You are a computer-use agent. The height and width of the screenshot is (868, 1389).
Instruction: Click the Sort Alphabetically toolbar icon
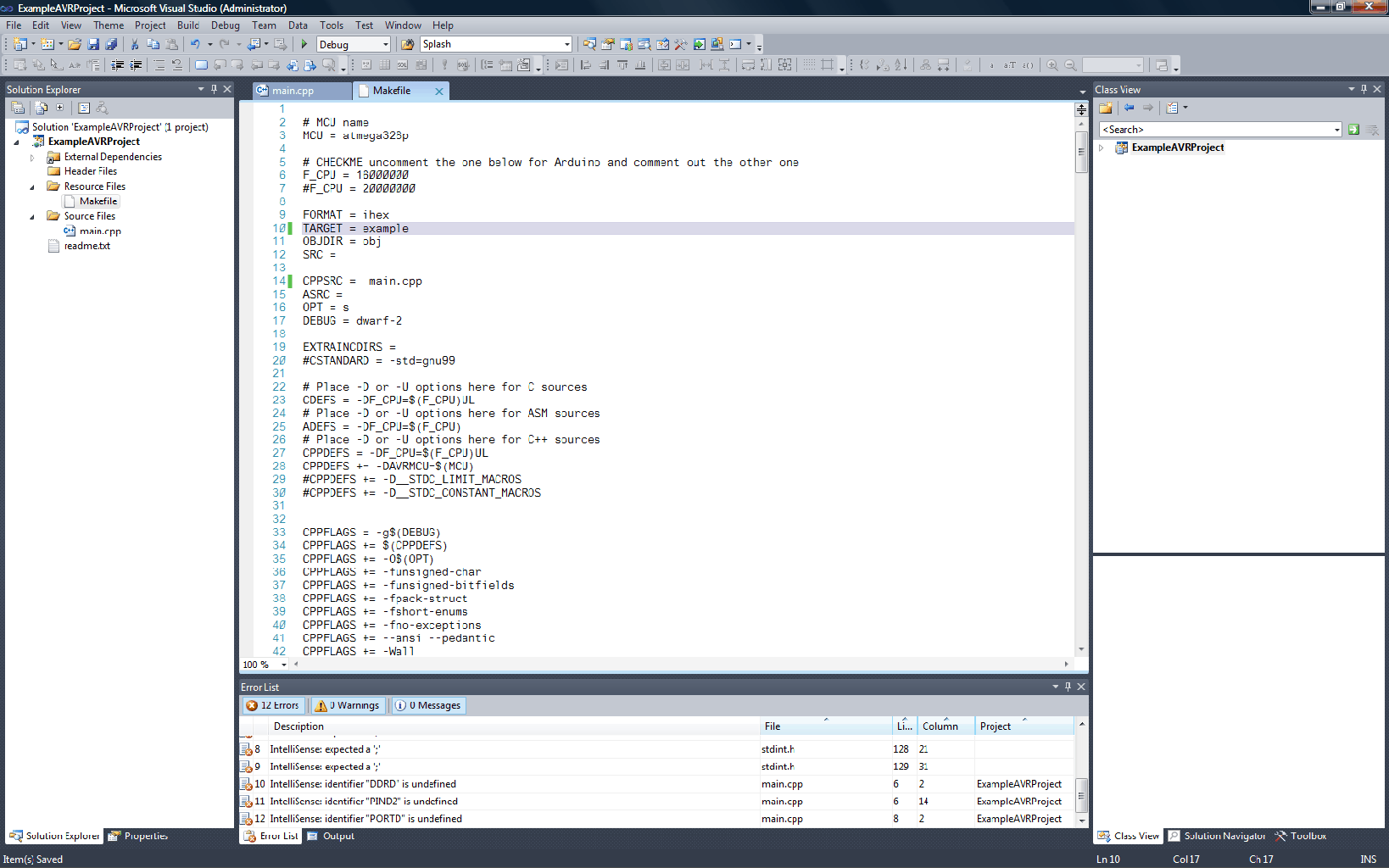(x=899, y=64)
